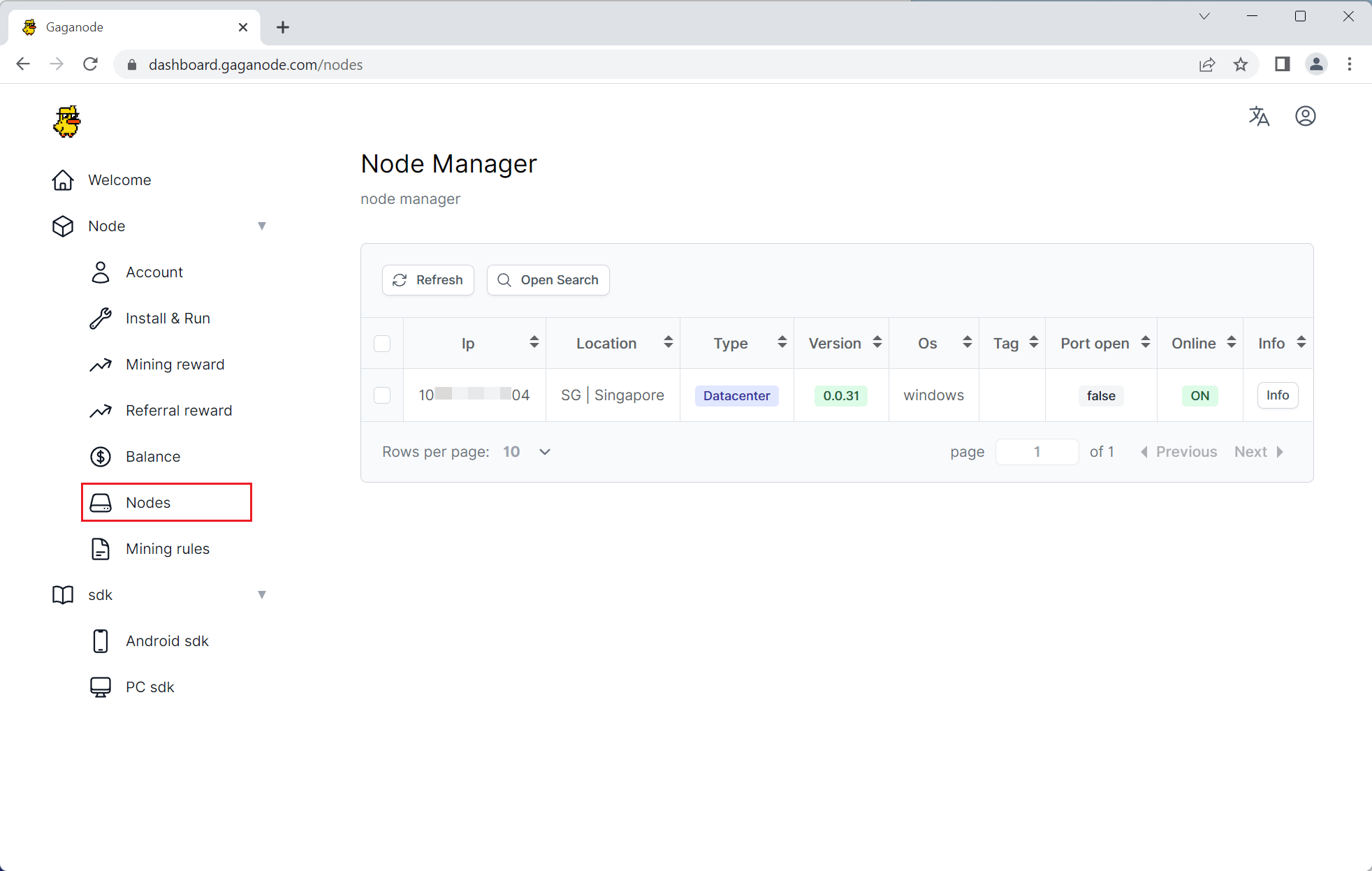Bookmark this page with star icon
1372x871 pixels.
point(1240,64)
